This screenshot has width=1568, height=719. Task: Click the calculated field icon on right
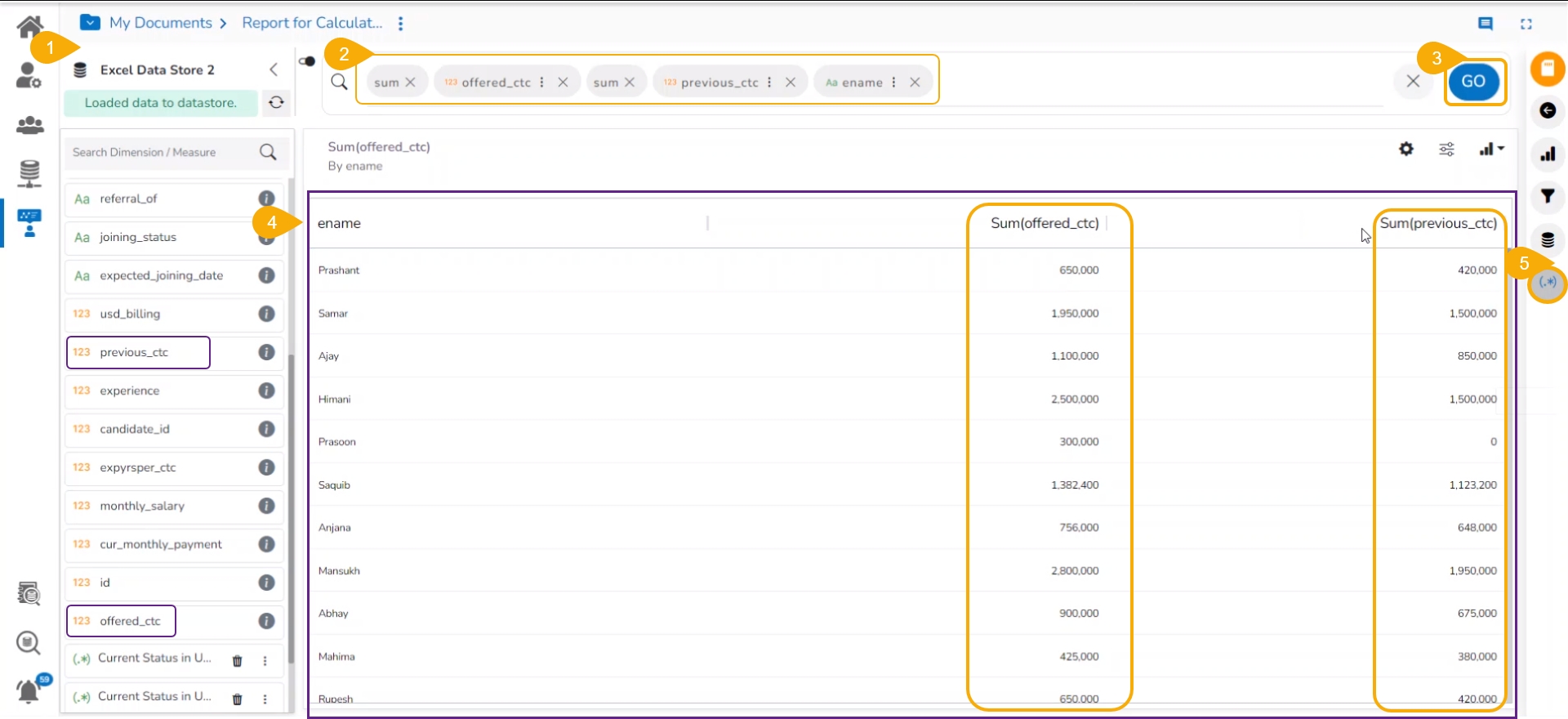1547,283
